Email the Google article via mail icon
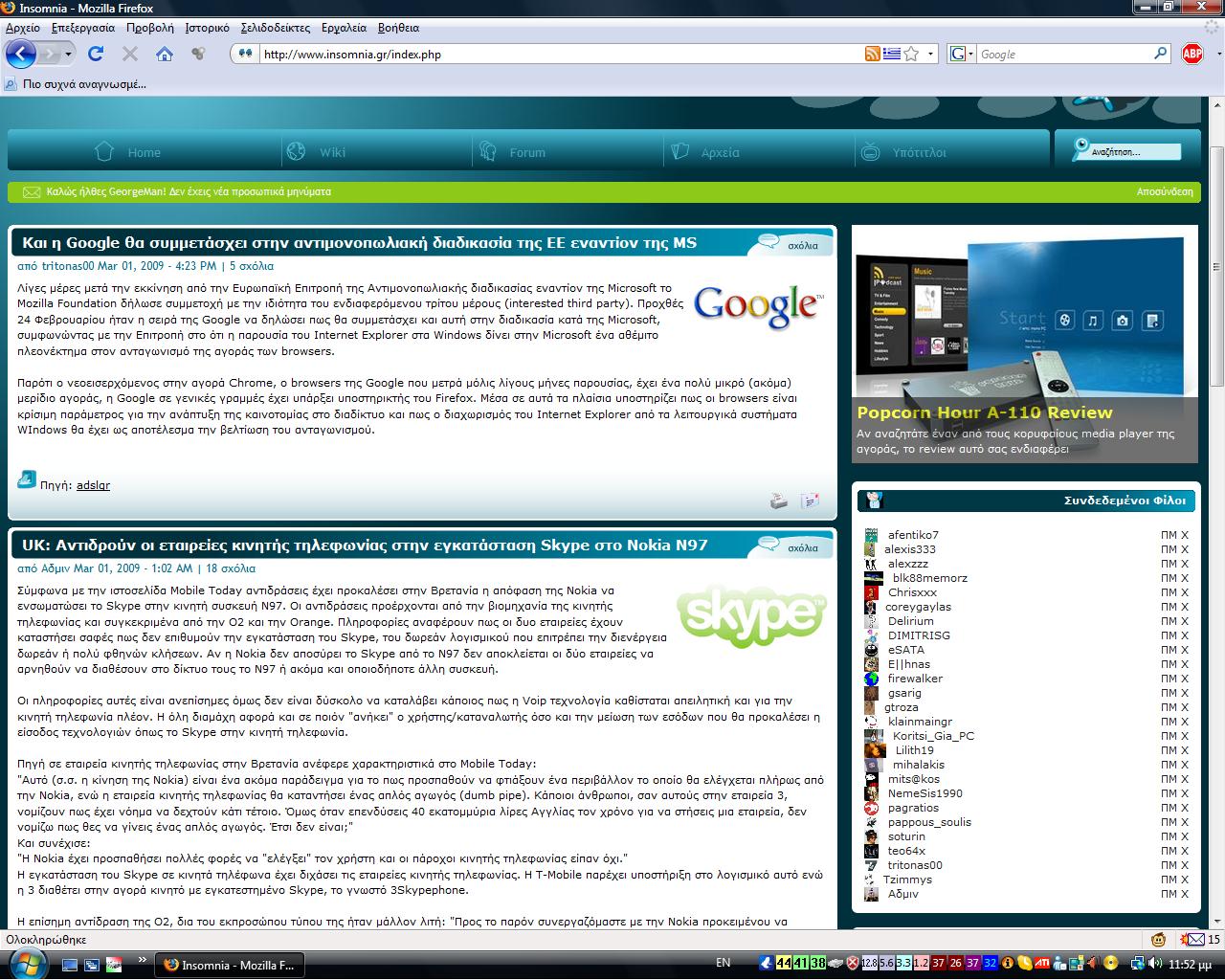 coord(810,500)
